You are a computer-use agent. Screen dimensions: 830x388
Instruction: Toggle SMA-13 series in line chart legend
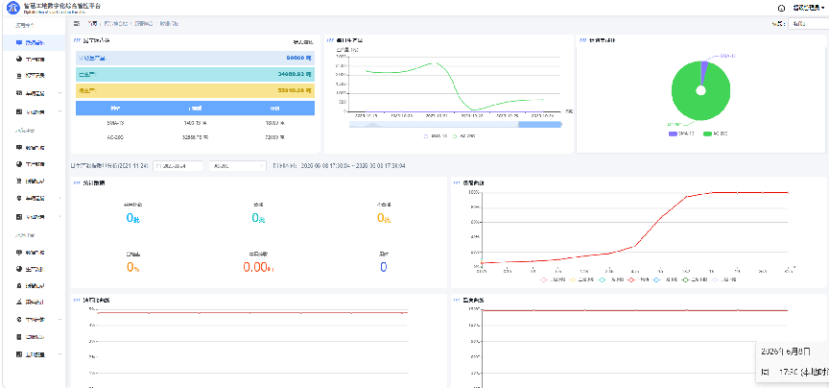(x=436, y=136)
